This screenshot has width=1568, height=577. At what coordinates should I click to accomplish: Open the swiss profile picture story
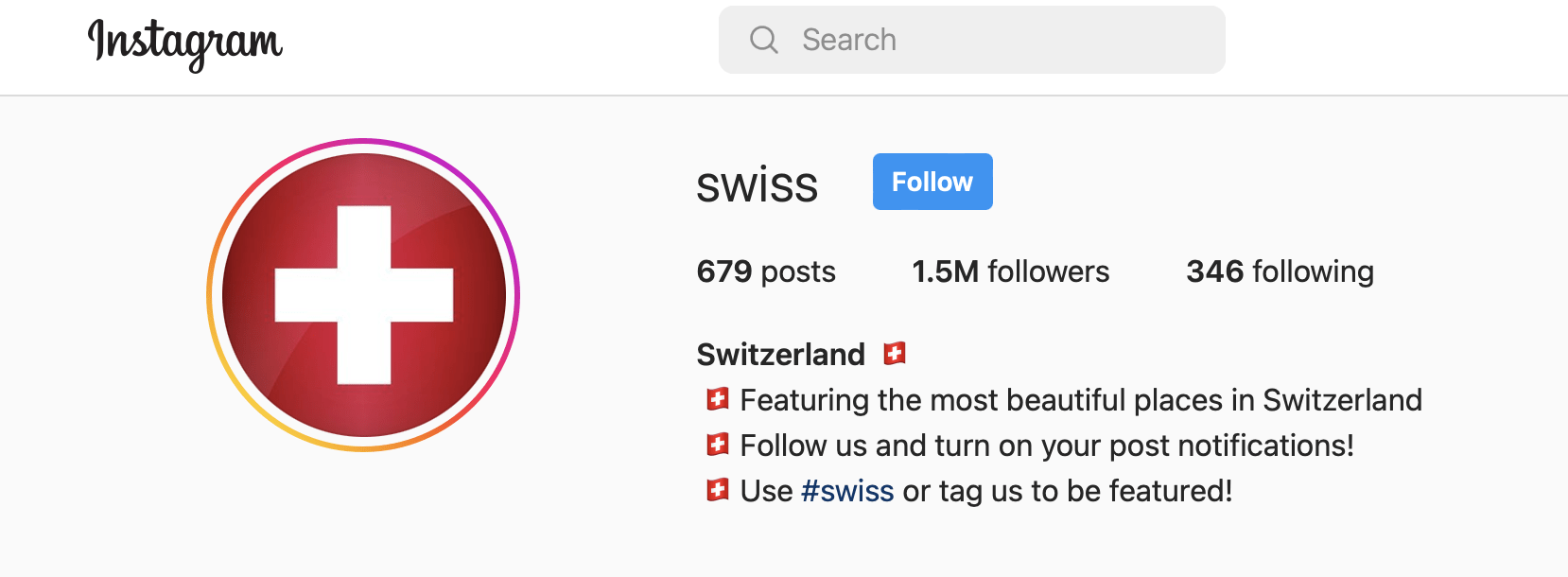point(363,295)
